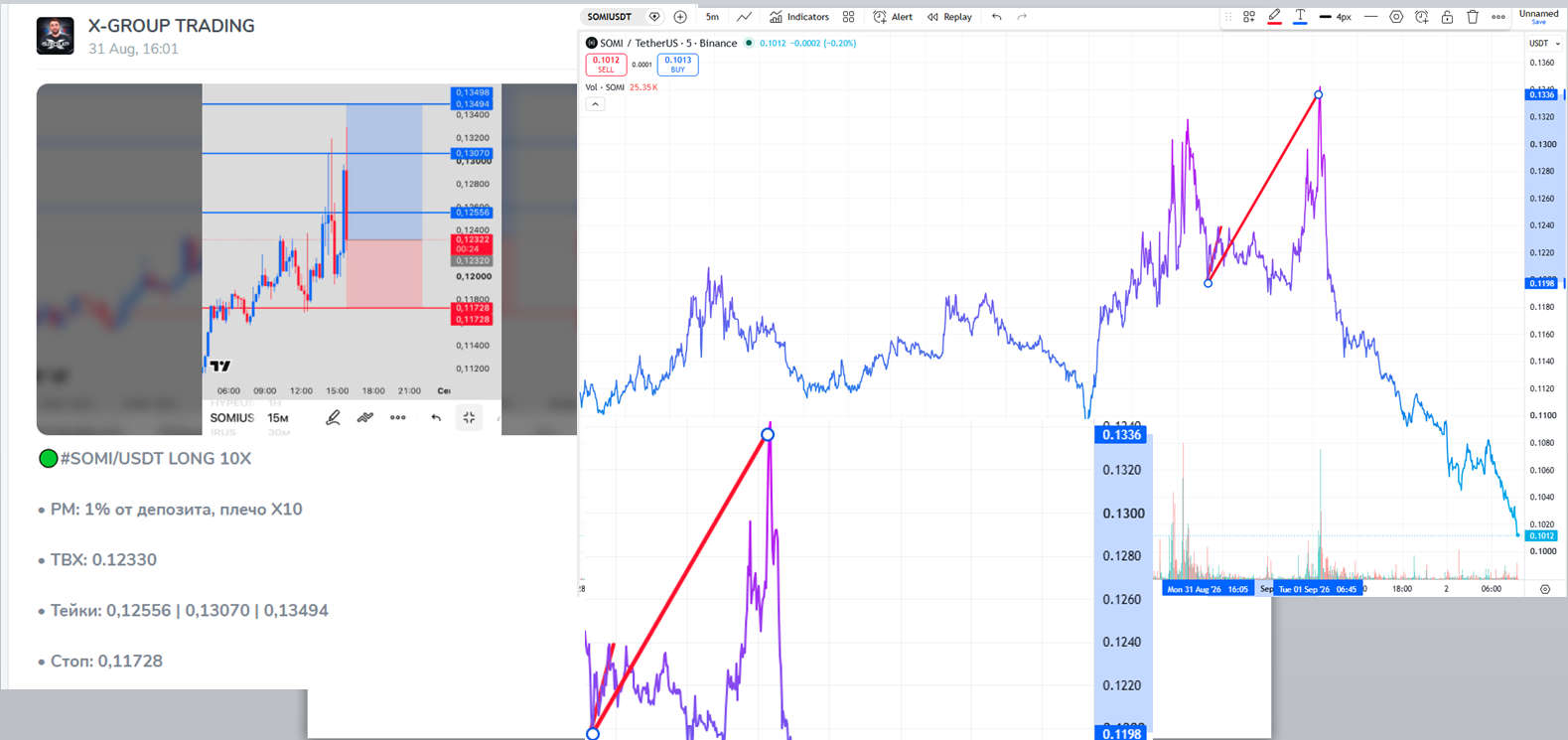Click the 0,13070 price label in post chart

point(472,154)
